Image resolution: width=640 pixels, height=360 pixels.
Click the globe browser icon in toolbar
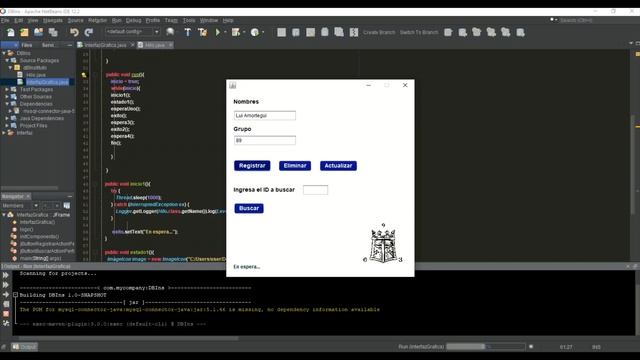[x=170, y=32]
